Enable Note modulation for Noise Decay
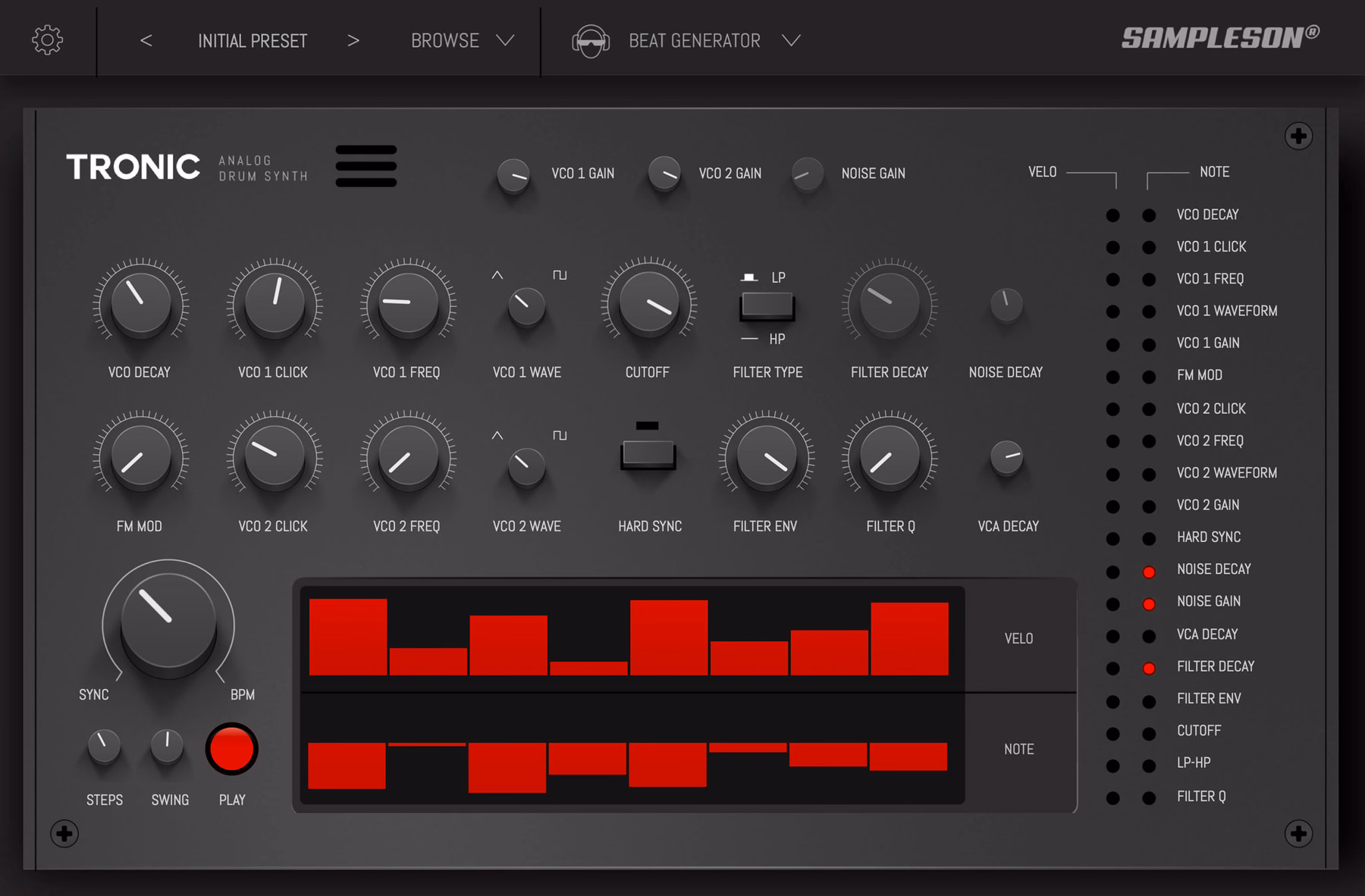 (1149, 572)
